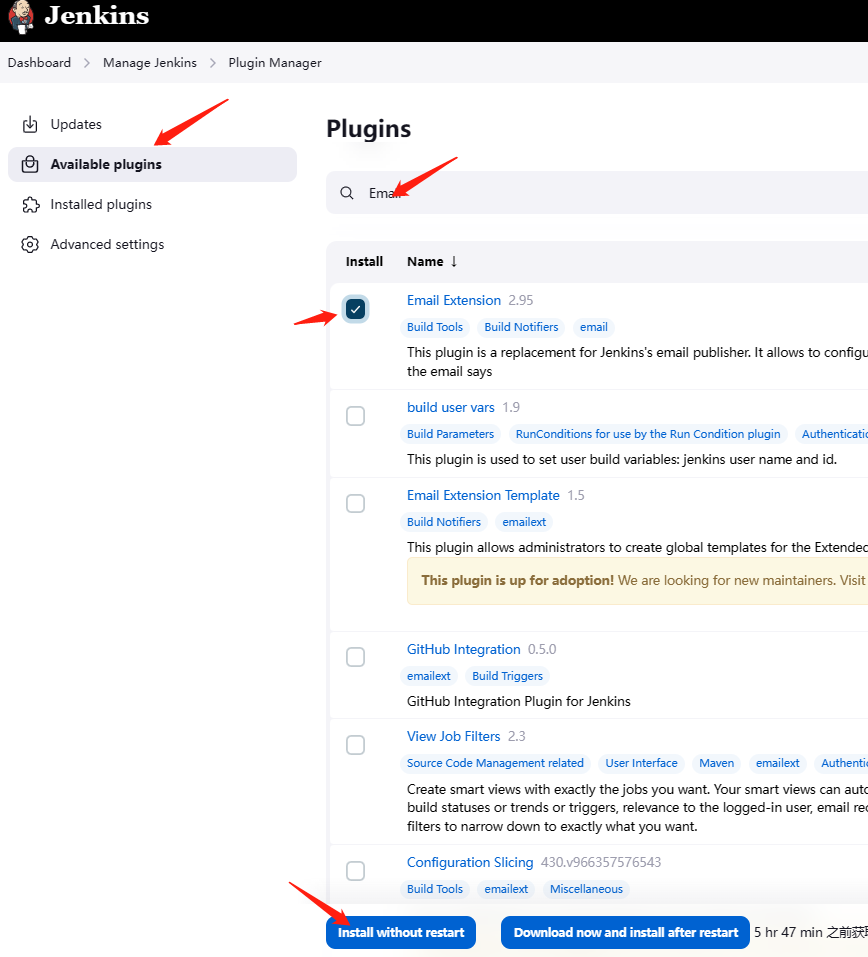Sort plugins by the Name column header
This screenshot has width=868, height=957.
432,261
